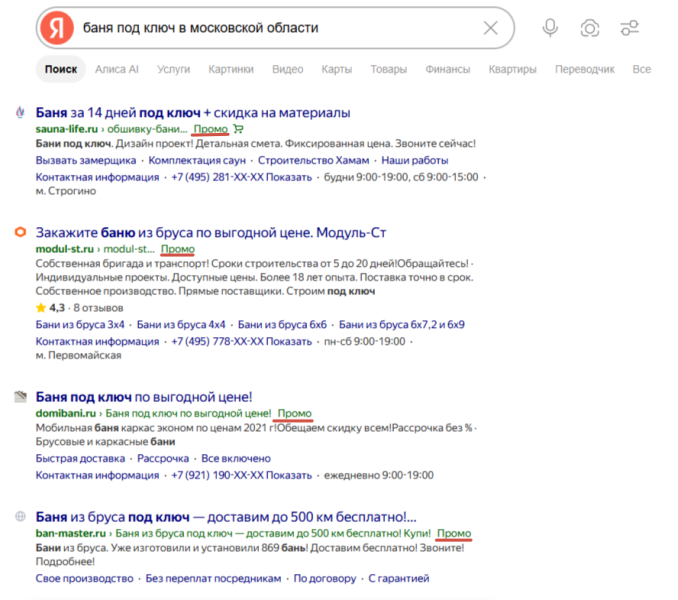Viewport: 678px width, 600px height.
Task: Focus the search input field
Action: click(277, 28)
